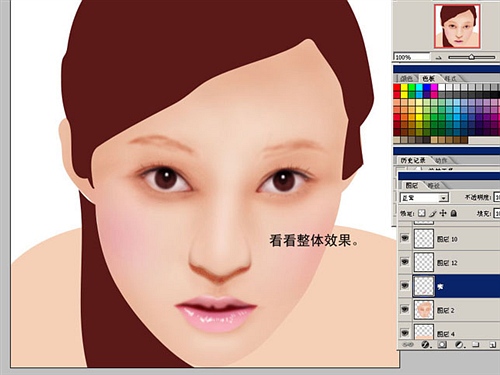Pick the green swatch in top row
Image resolution: width=500 pixels, height=375 pixels.
(412, 87)
